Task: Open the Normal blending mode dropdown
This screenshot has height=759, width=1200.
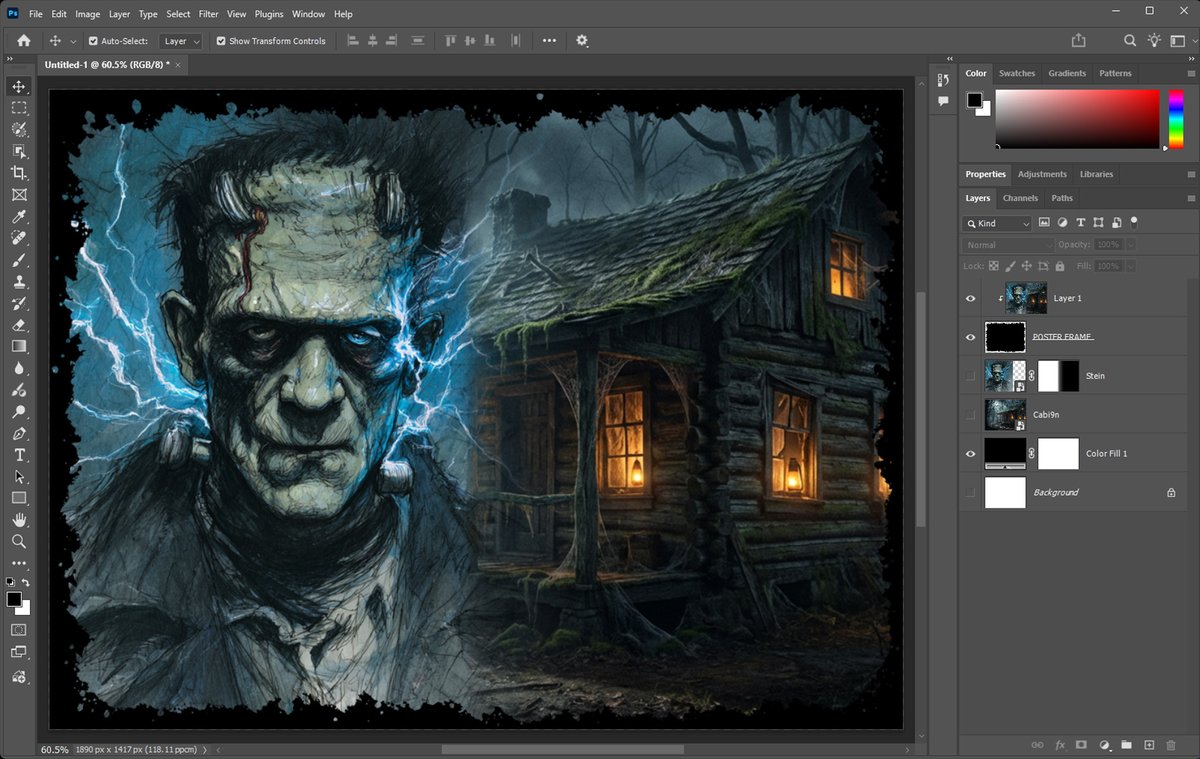Action: click(1009, 245)
